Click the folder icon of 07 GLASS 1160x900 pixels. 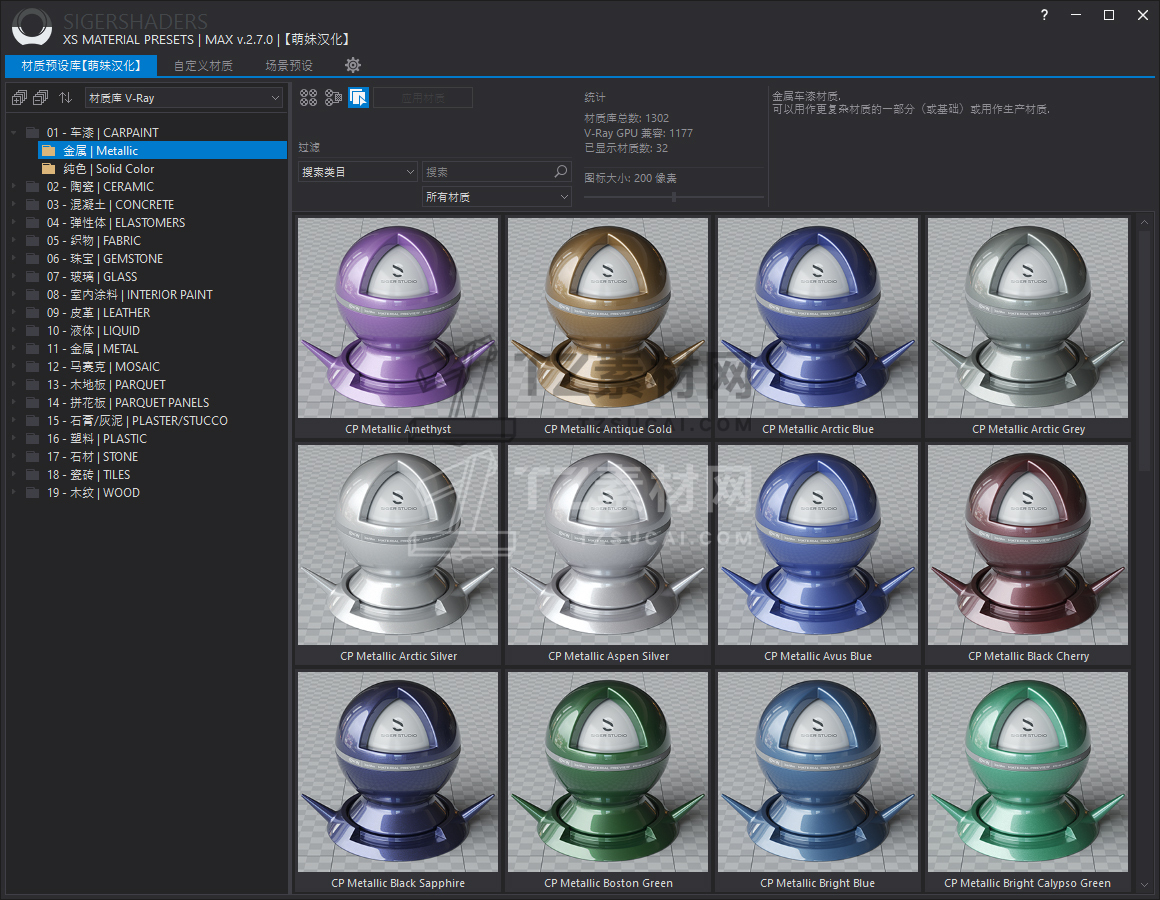32,277
